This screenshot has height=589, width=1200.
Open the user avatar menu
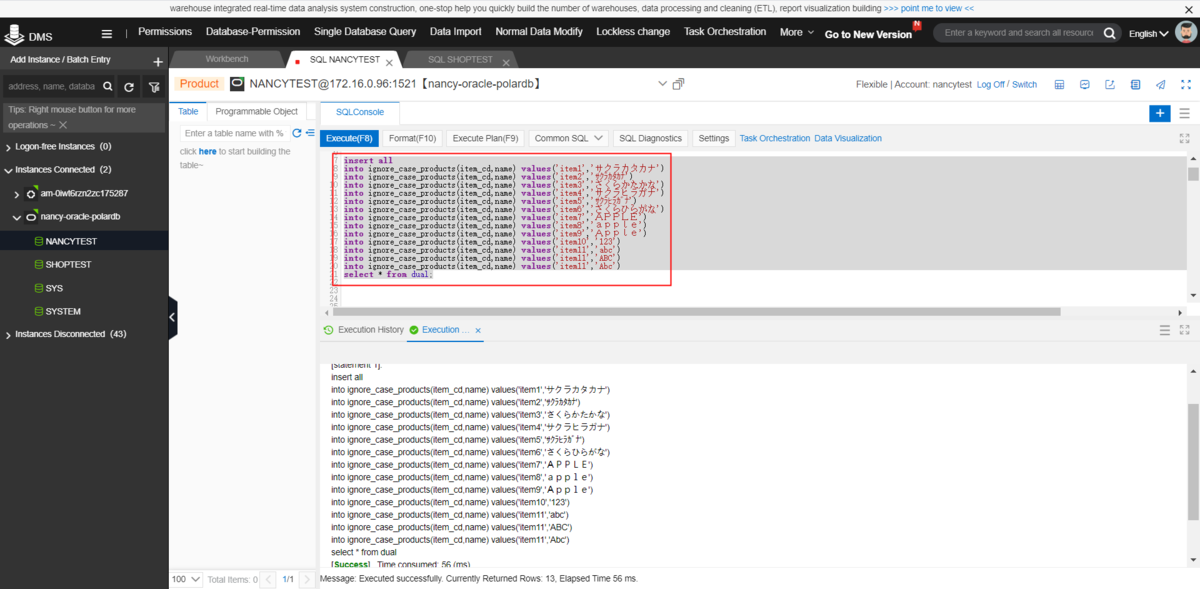[1186, 32]
